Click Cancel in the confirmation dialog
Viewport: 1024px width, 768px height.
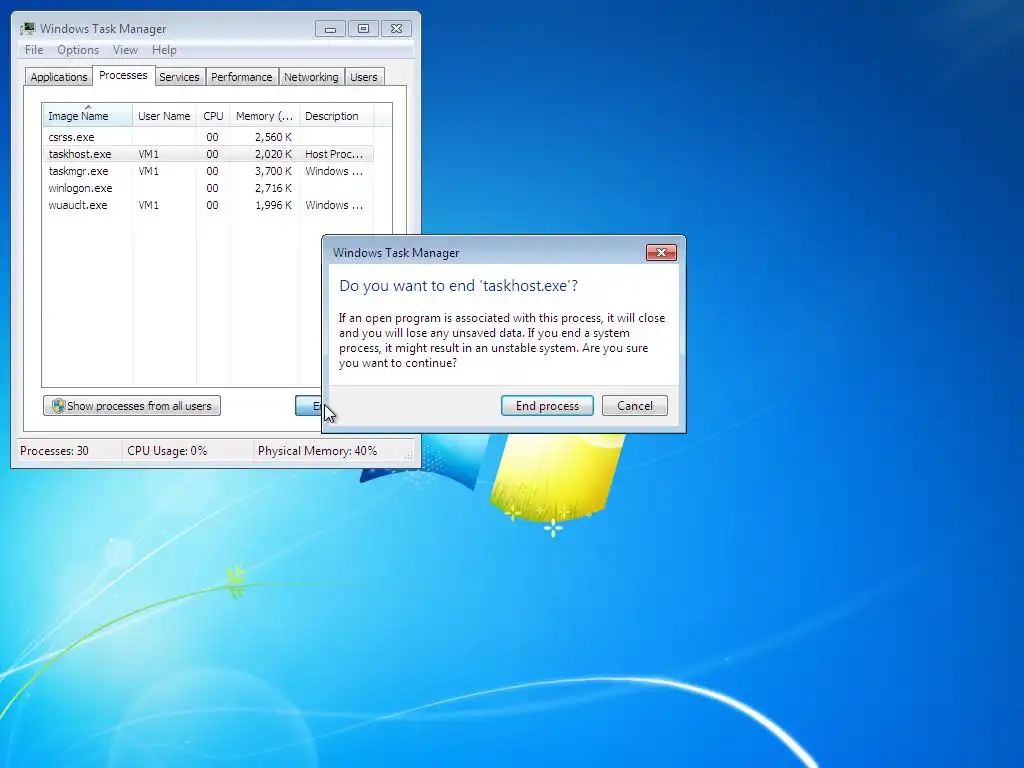point(635,406)
